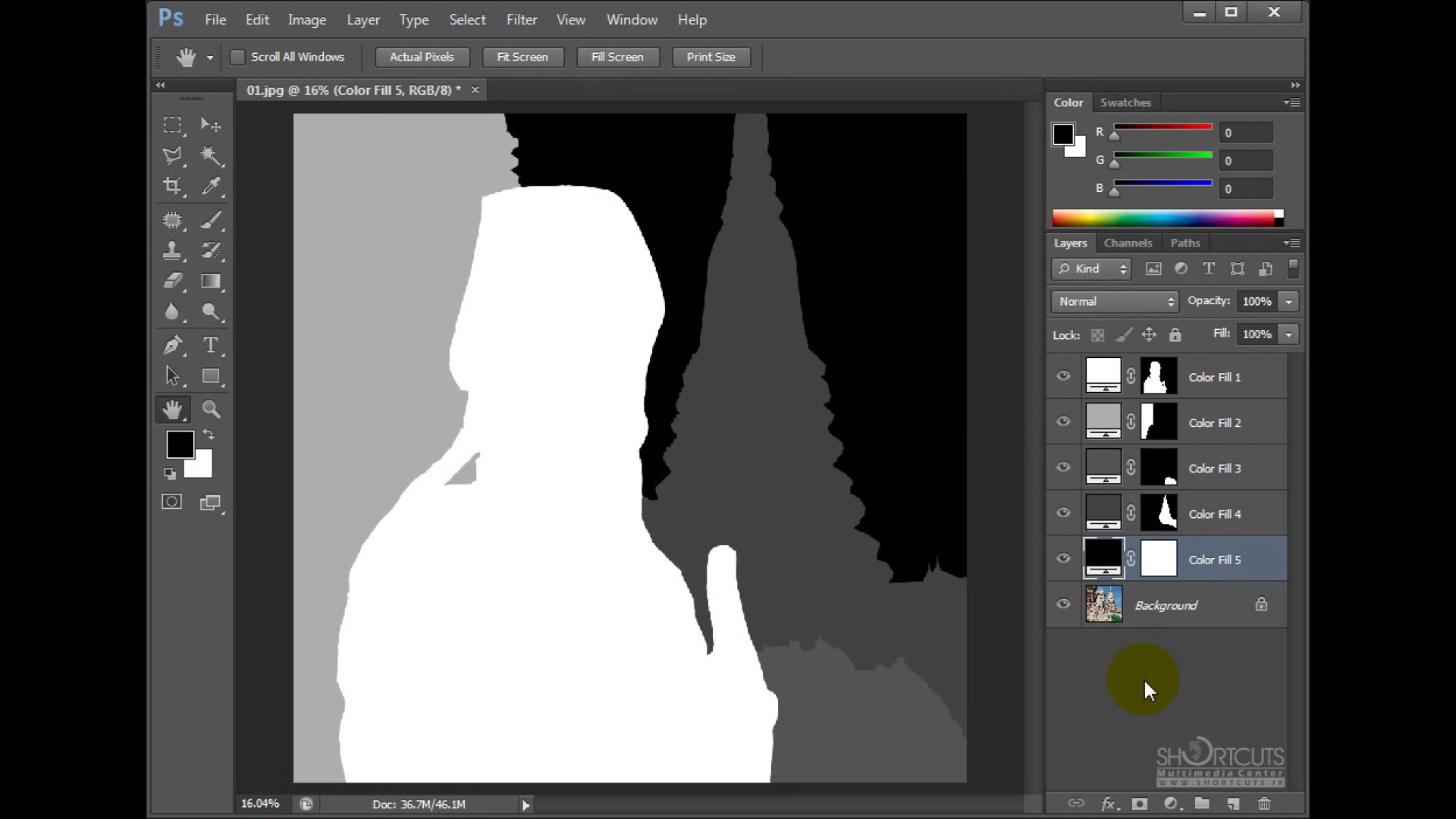Select the History Brush tool
Screen dimensions: 1456x819
211,250
